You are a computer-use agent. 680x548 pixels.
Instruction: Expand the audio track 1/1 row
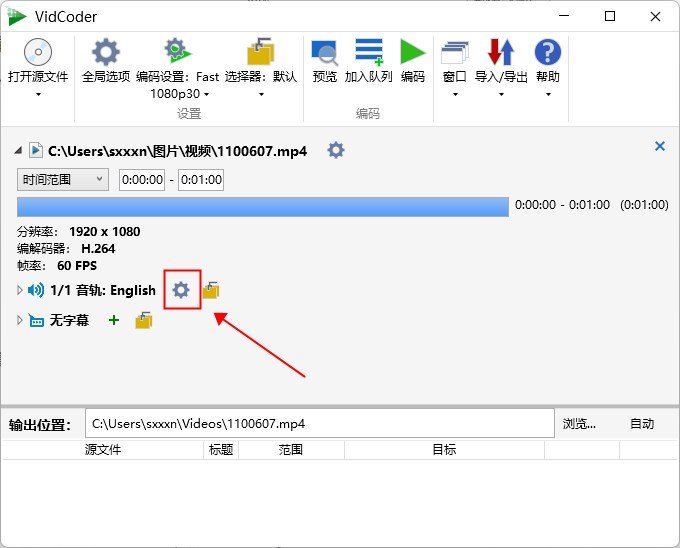tap(20, 290)
